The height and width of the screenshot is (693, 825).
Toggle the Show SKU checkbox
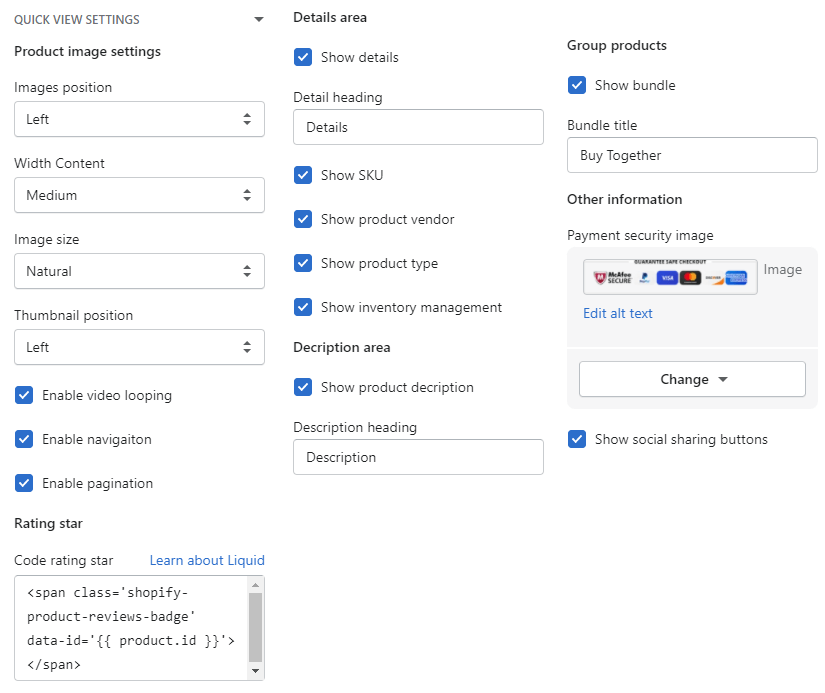pos(304,175)
